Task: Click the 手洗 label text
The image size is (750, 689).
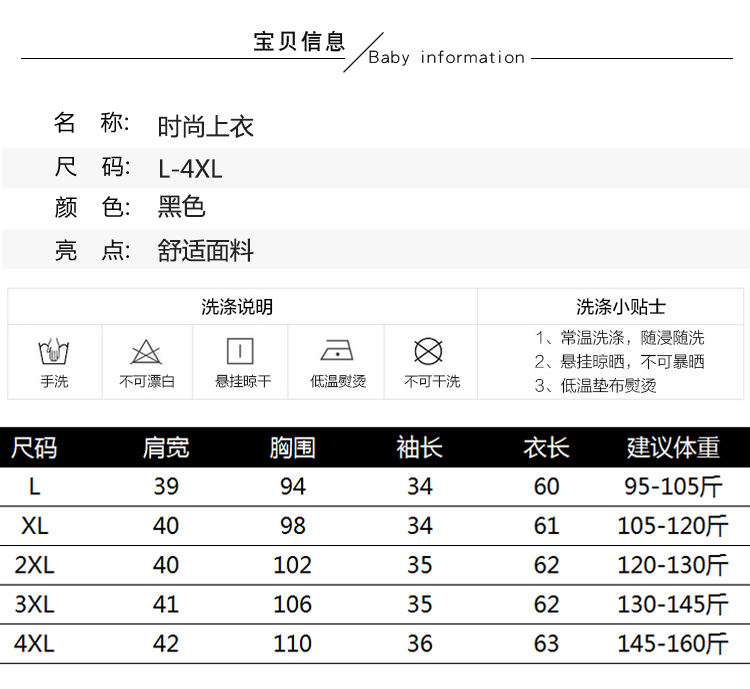Action: 54,381
